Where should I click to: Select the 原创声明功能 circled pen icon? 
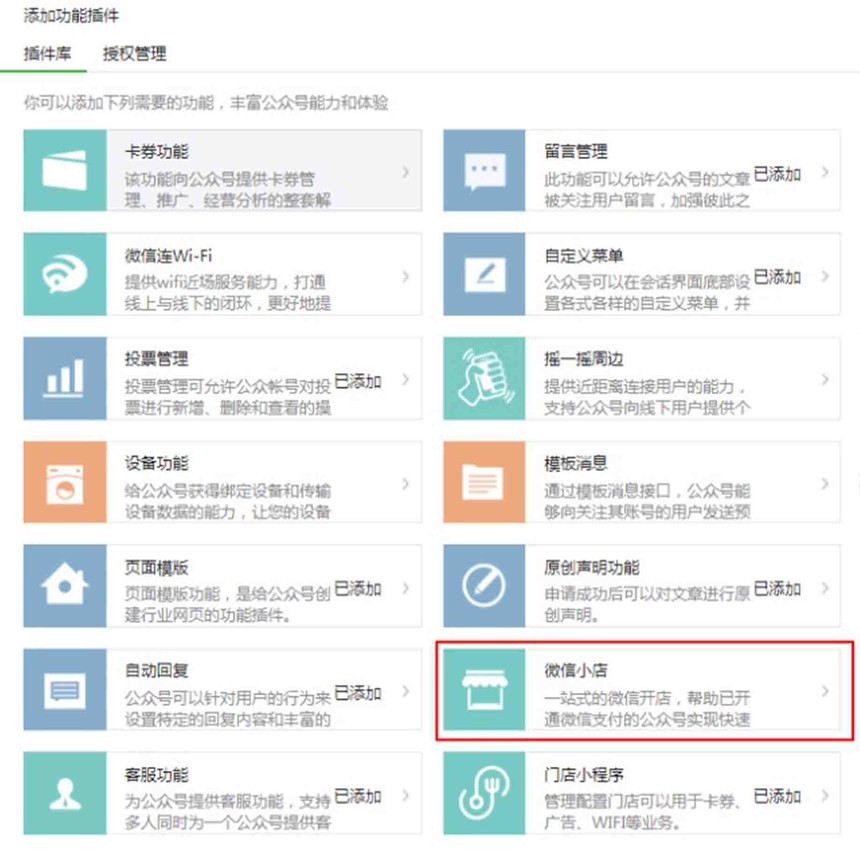coord(484,585)
